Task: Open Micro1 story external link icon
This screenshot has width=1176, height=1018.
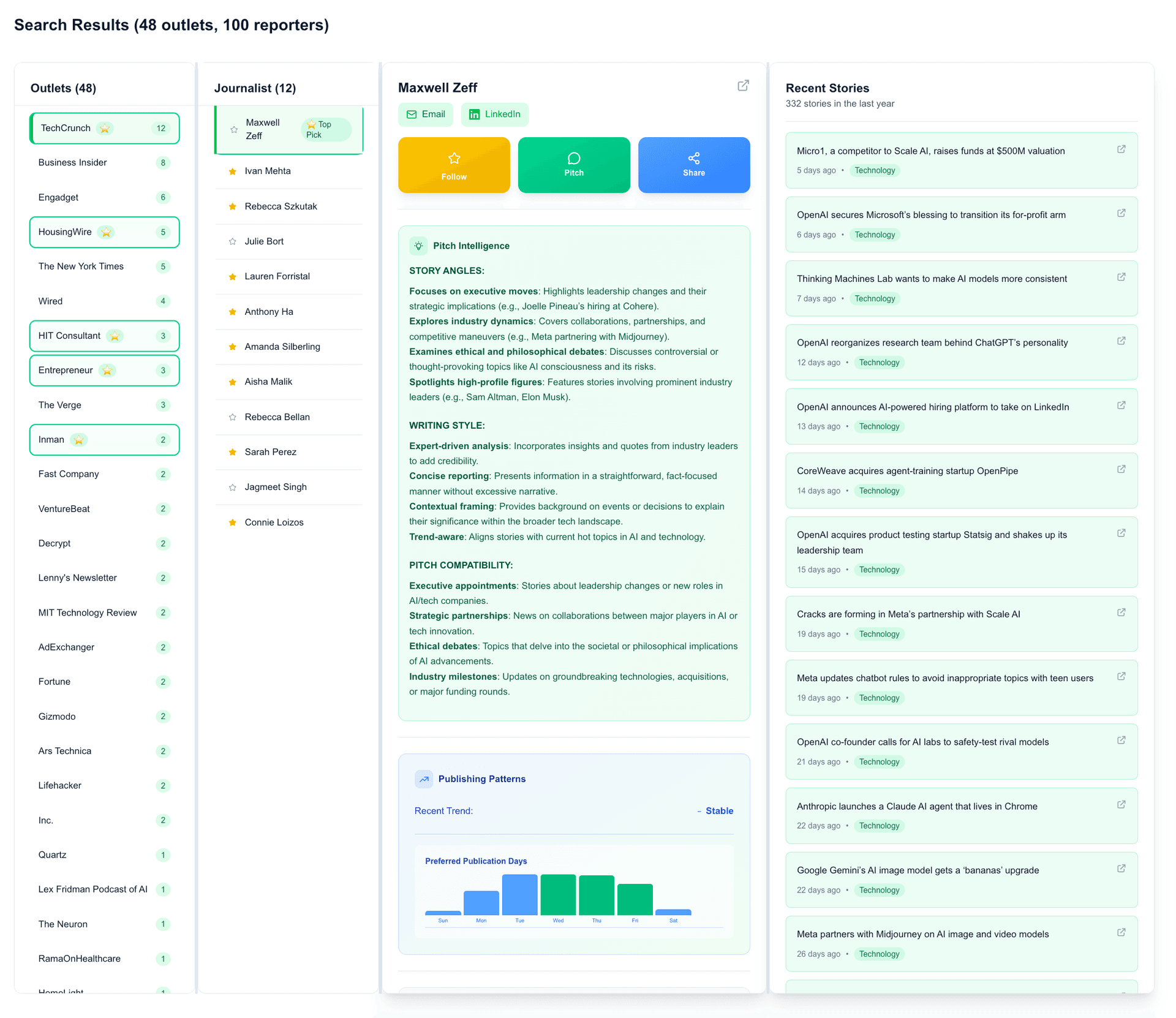Action: [1121, 149]
